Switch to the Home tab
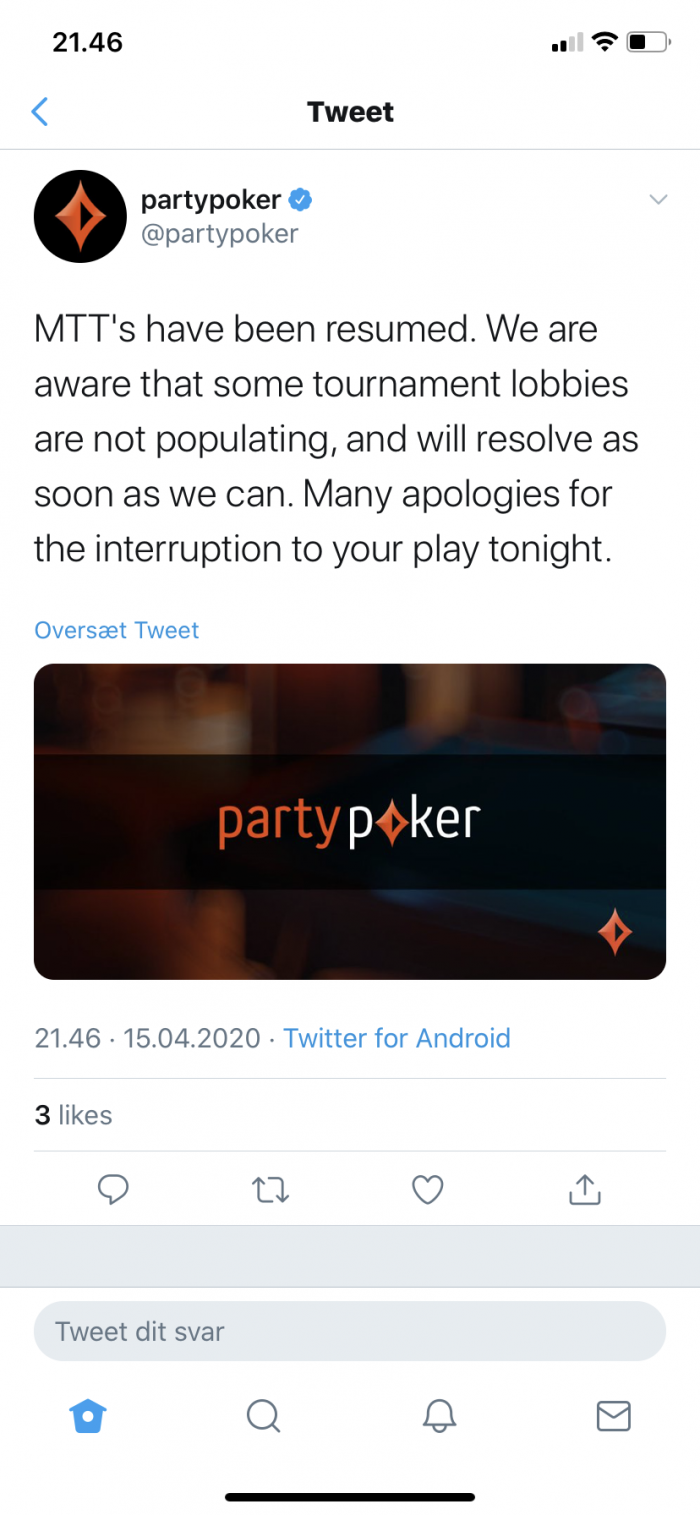The width and height of the screenshot is (700, 1515). click(88, 1415)
